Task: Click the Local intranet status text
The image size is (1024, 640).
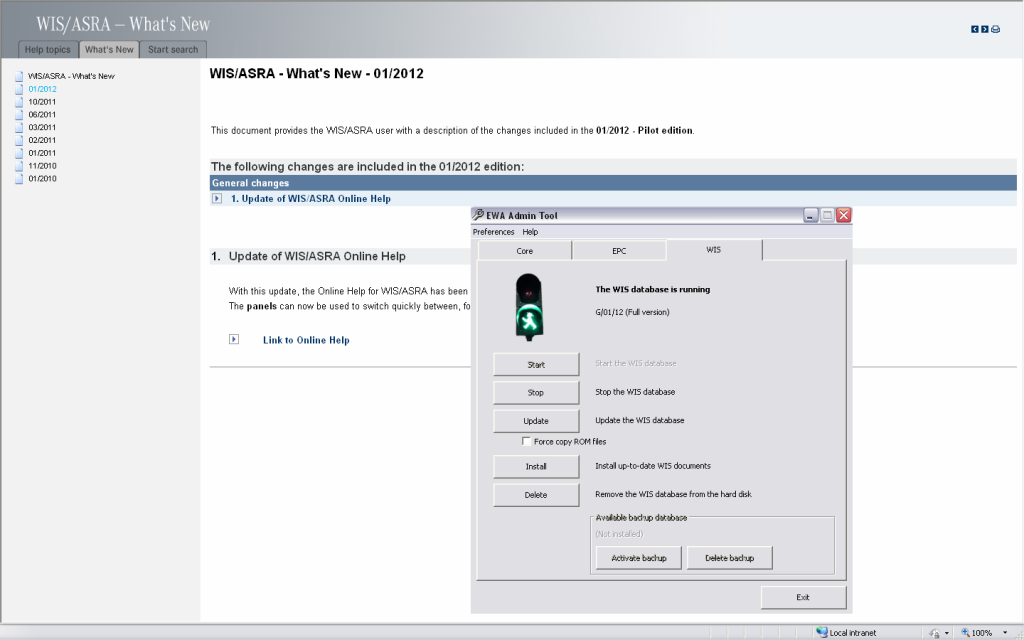Action: tap(853, 633)
